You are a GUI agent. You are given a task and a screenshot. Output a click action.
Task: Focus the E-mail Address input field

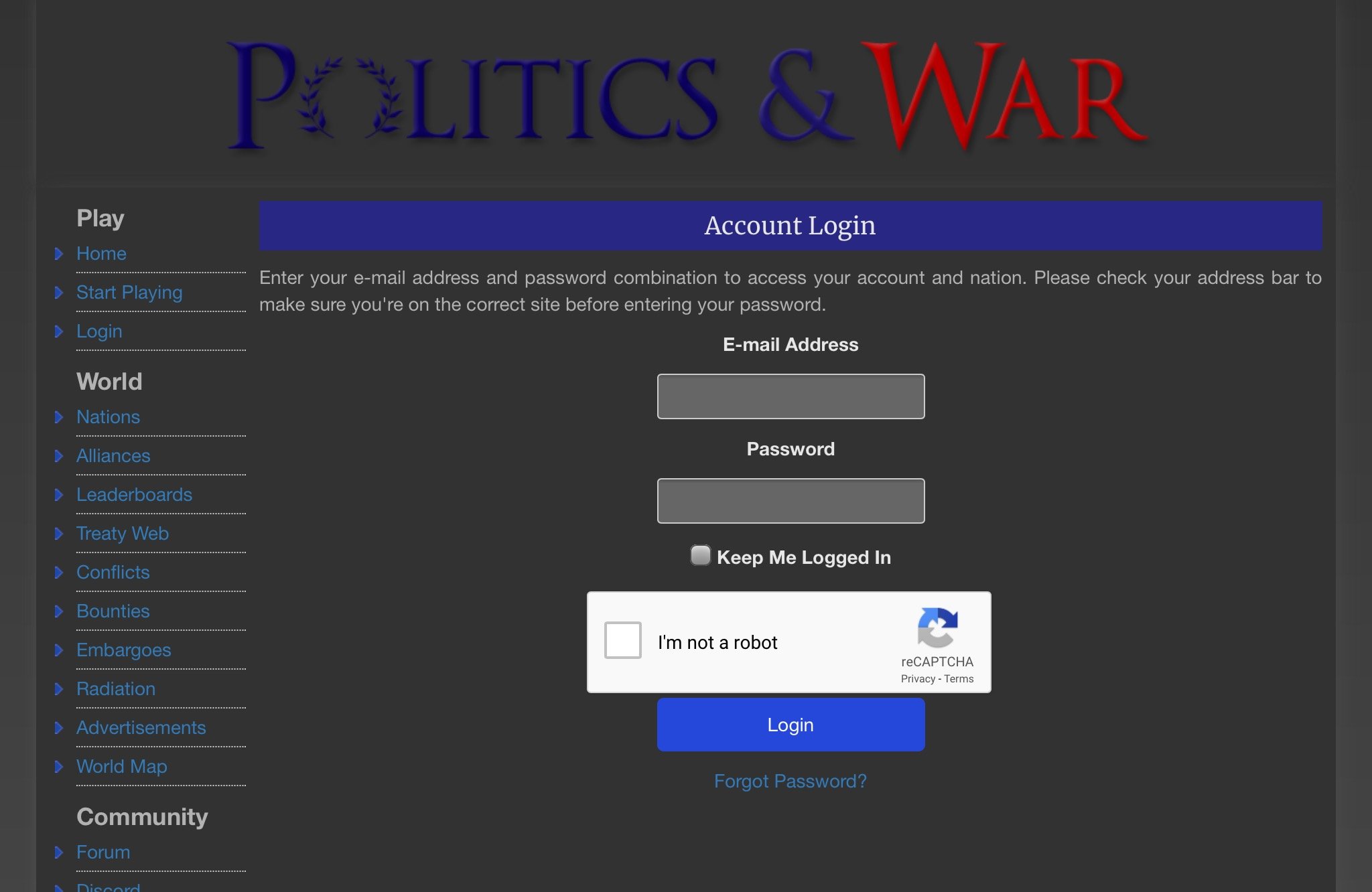point(791,396)
